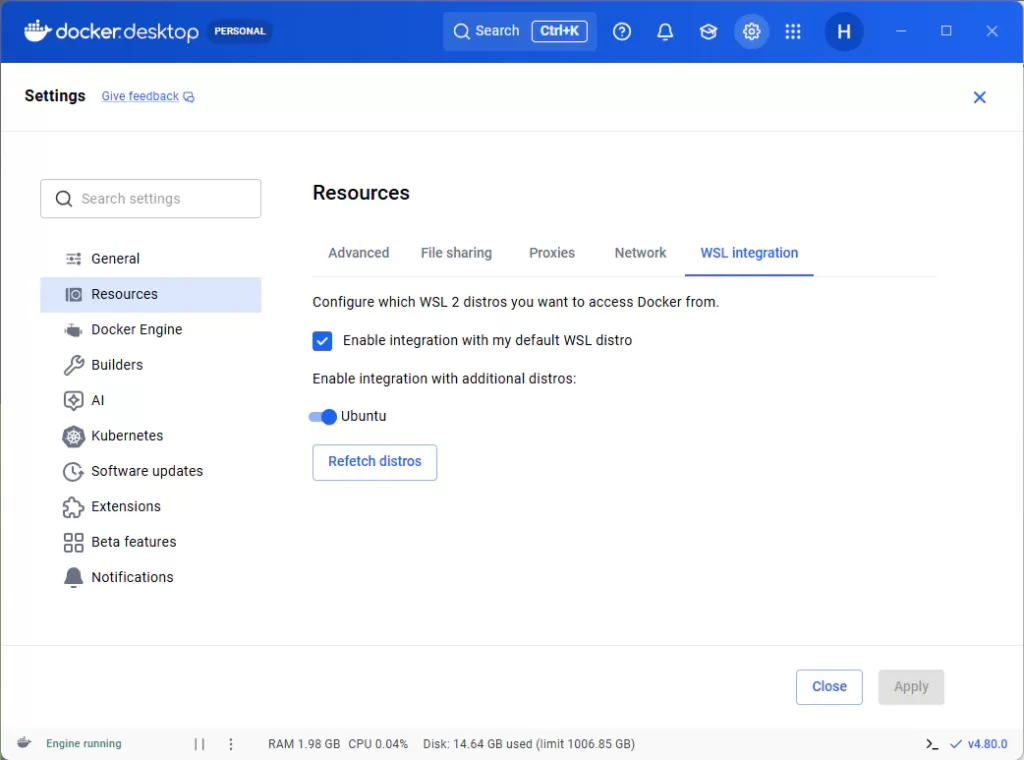Click the Engine running status text
This screenshot has width=1024, height=760.
pos(84,743)
